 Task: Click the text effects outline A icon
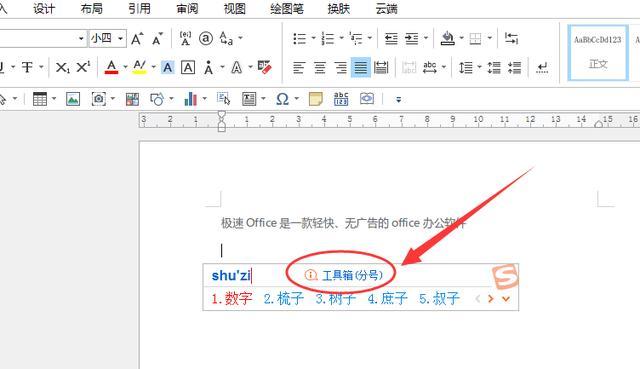237,67
